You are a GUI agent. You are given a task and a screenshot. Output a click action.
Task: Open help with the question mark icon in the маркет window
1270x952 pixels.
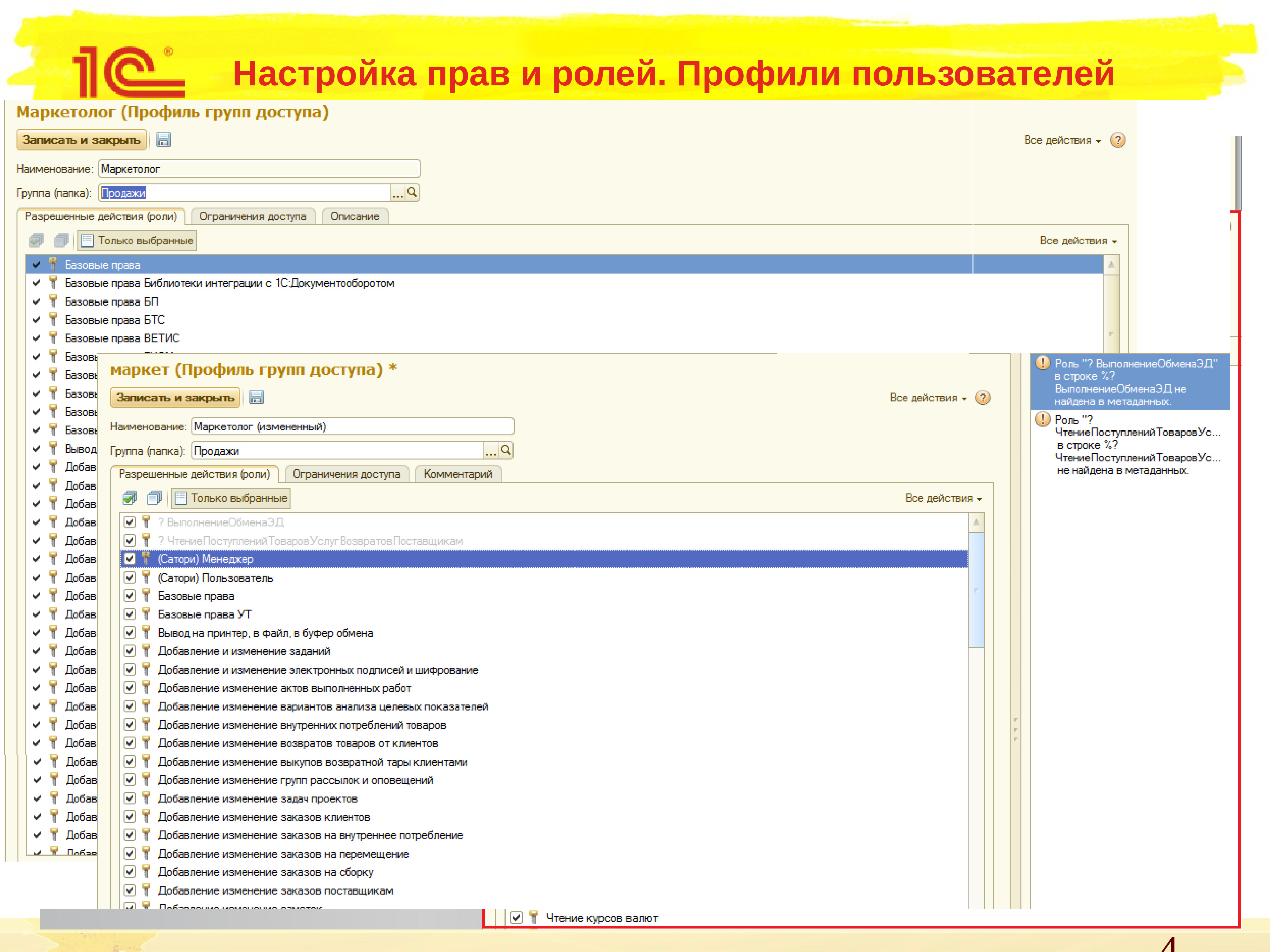[x=983, y=397]
